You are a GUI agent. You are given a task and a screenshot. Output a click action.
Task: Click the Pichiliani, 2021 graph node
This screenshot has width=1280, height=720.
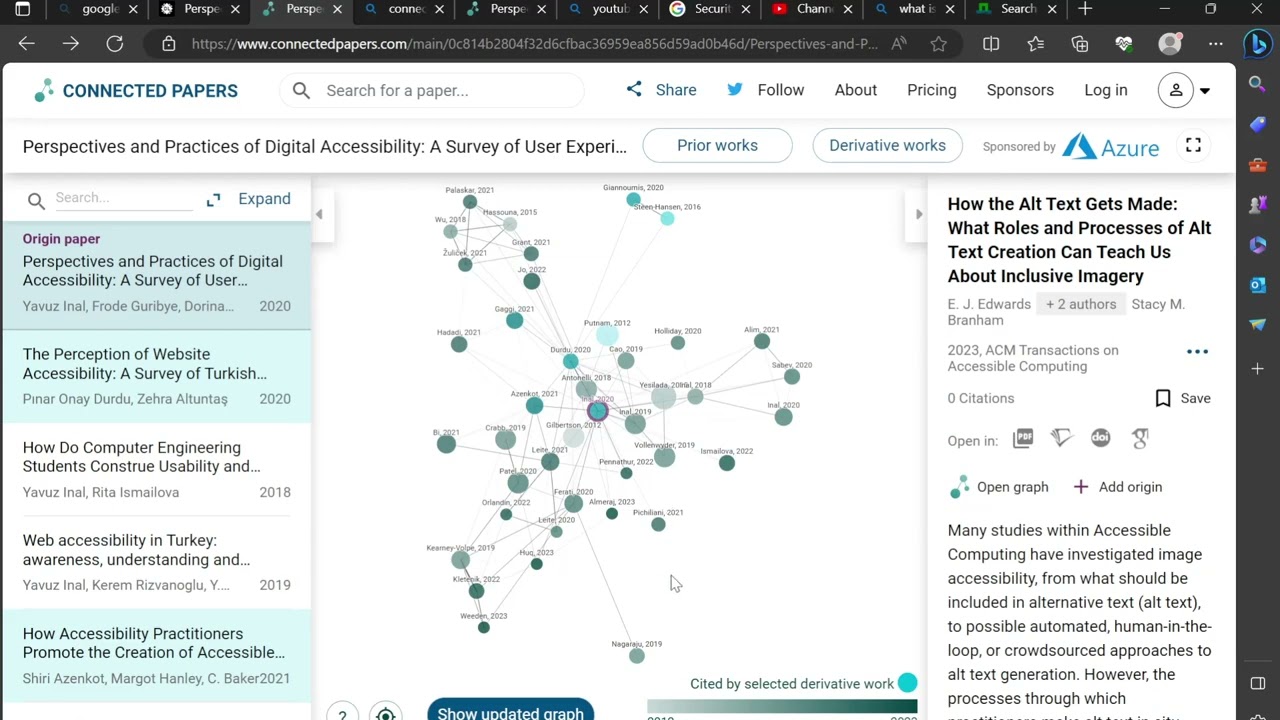(x=658, y=524)
